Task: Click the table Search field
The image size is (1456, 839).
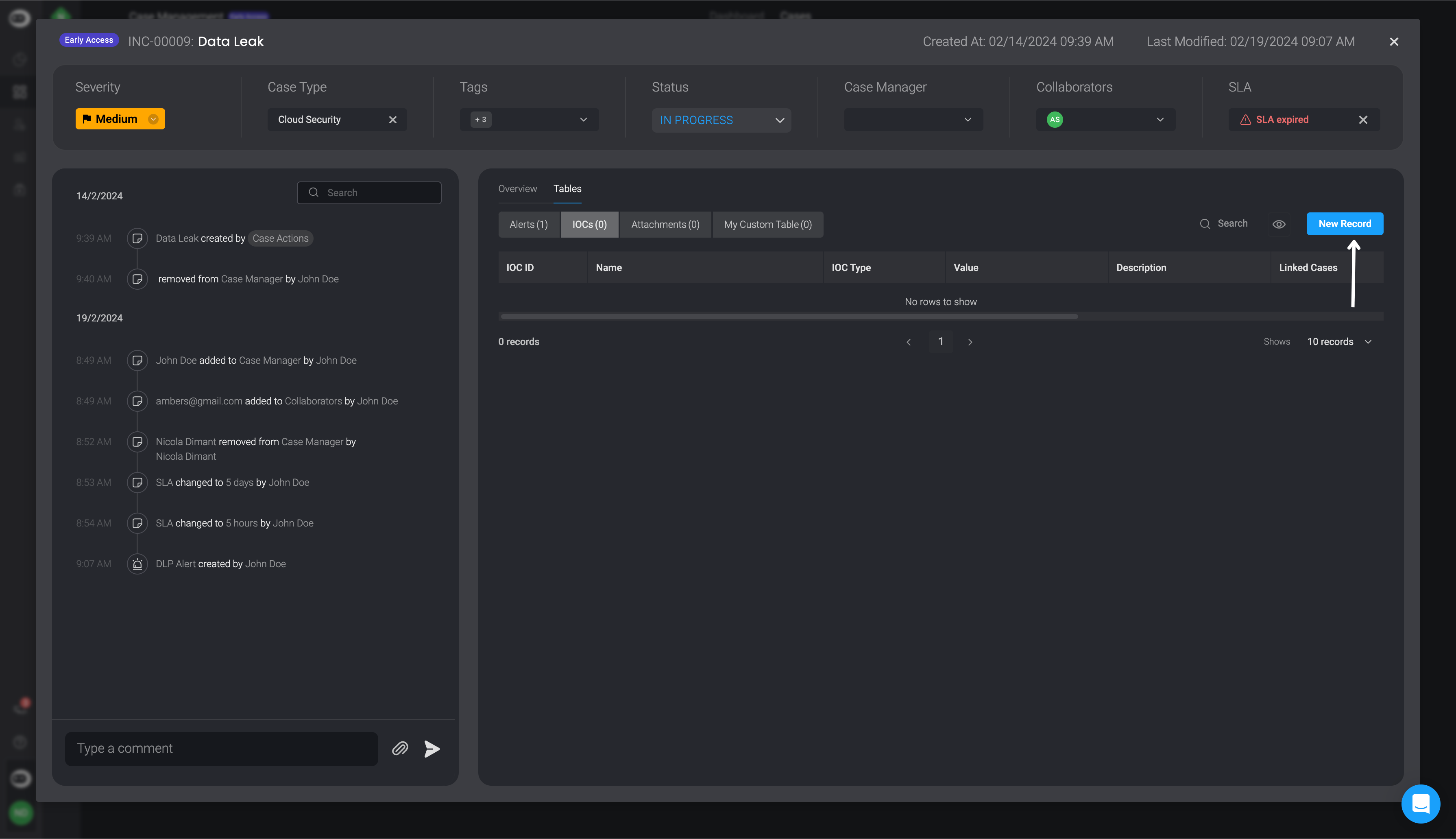Action: point(1224,223)
